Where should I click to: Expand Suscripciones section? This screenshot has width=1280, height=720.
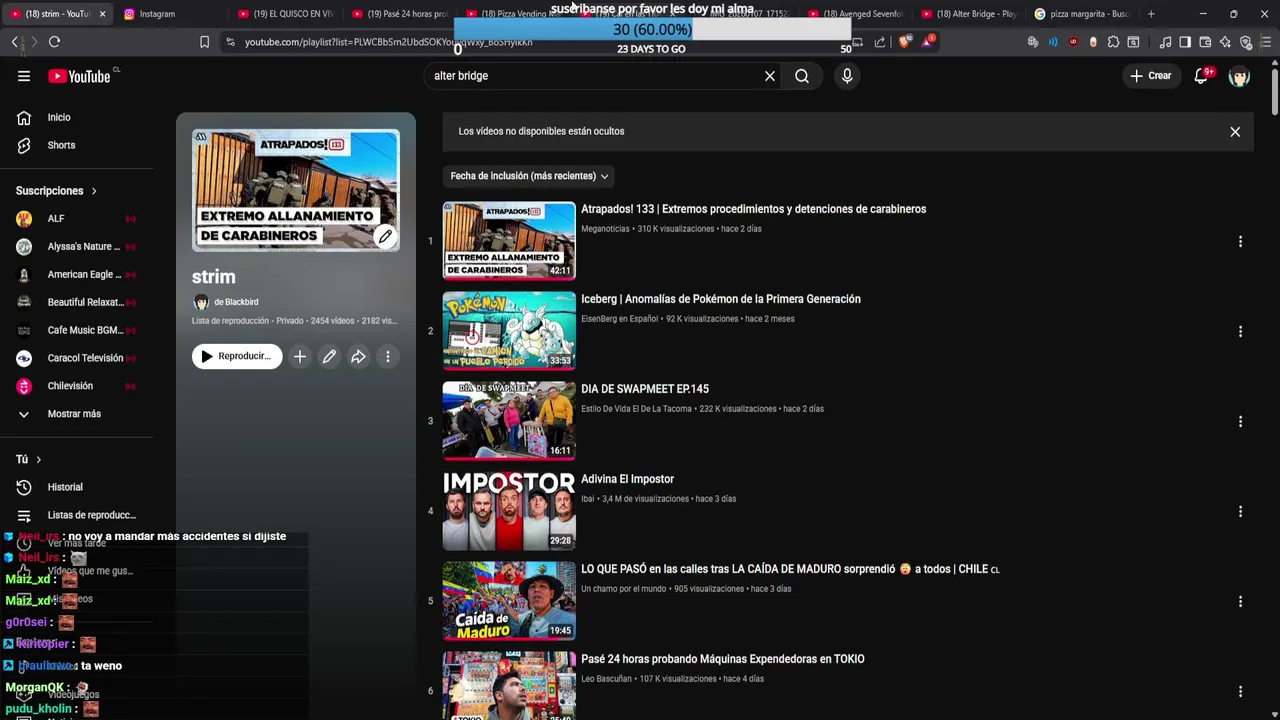click(x=57, y=191)
